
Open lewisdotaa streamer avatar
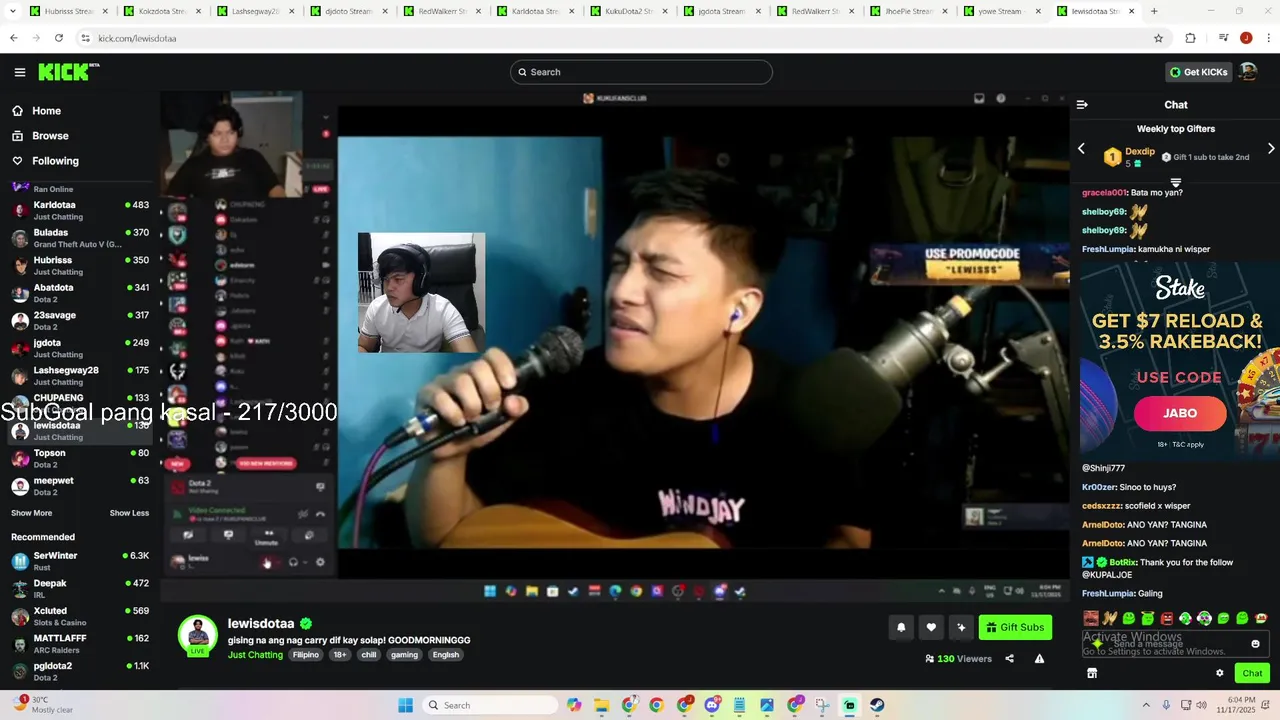198,635
